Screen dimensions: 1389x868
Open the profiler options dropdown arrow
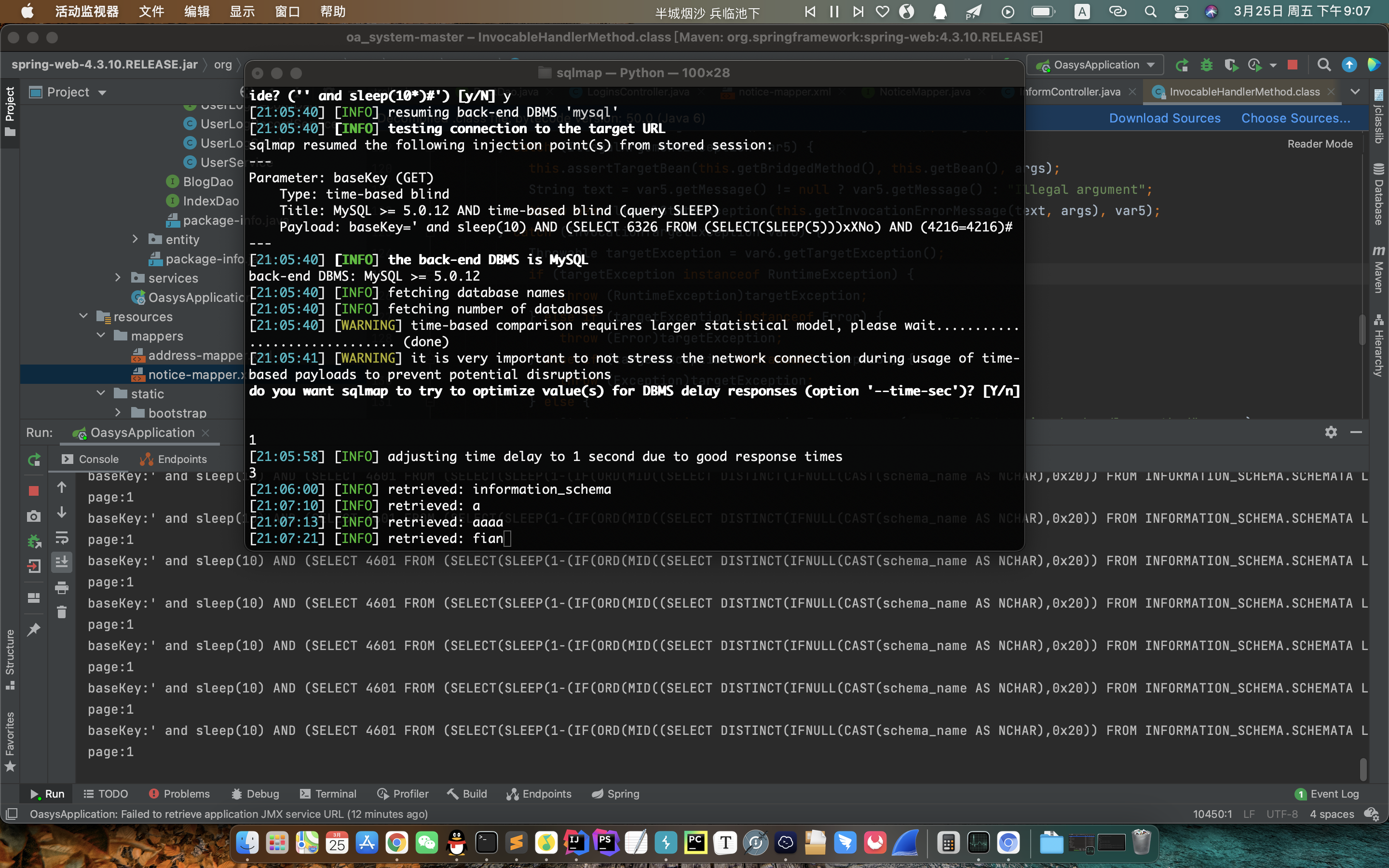[x=1273, y=66]
